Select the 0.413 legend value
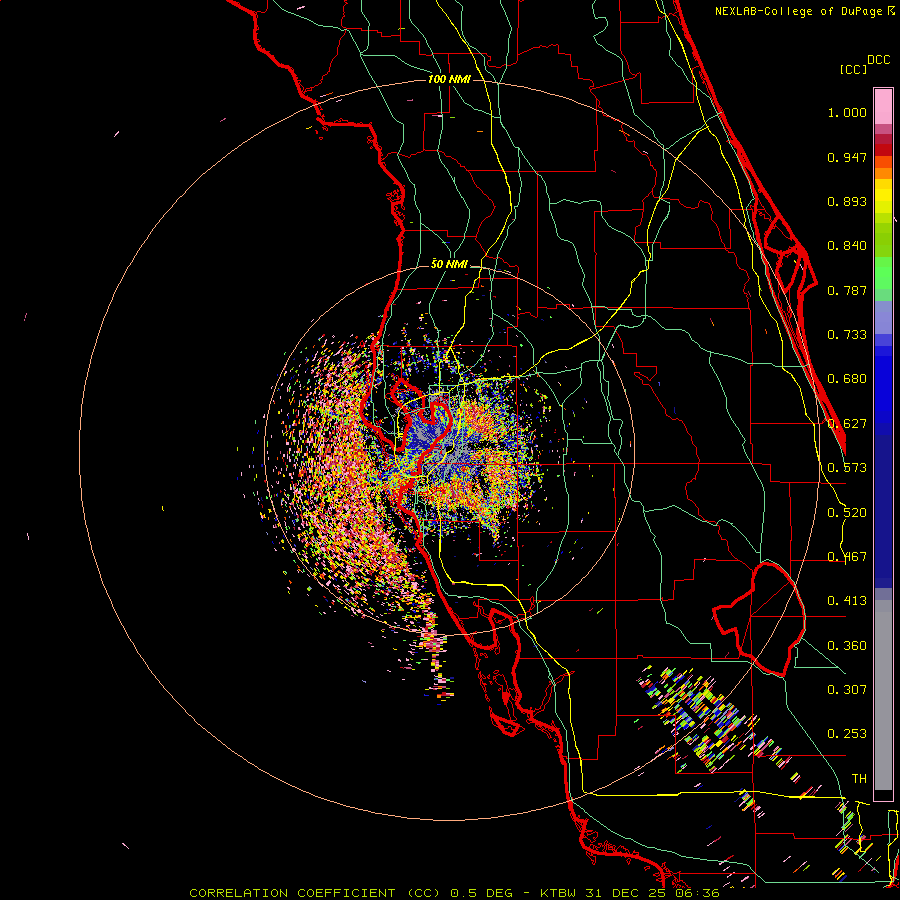900x900 pixels. (x=847, y=601)
